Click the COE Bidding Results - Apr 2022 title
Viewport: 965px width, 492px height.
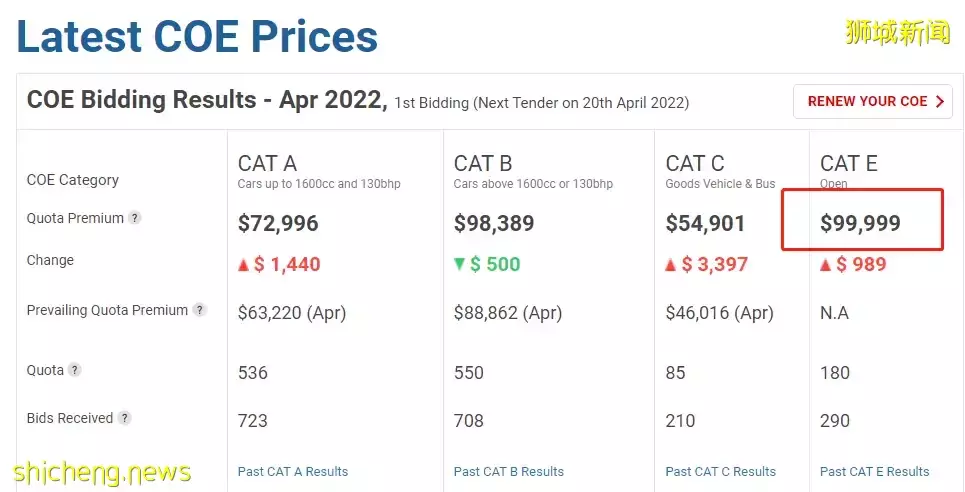pyautogui.click(x=206, y=100)
